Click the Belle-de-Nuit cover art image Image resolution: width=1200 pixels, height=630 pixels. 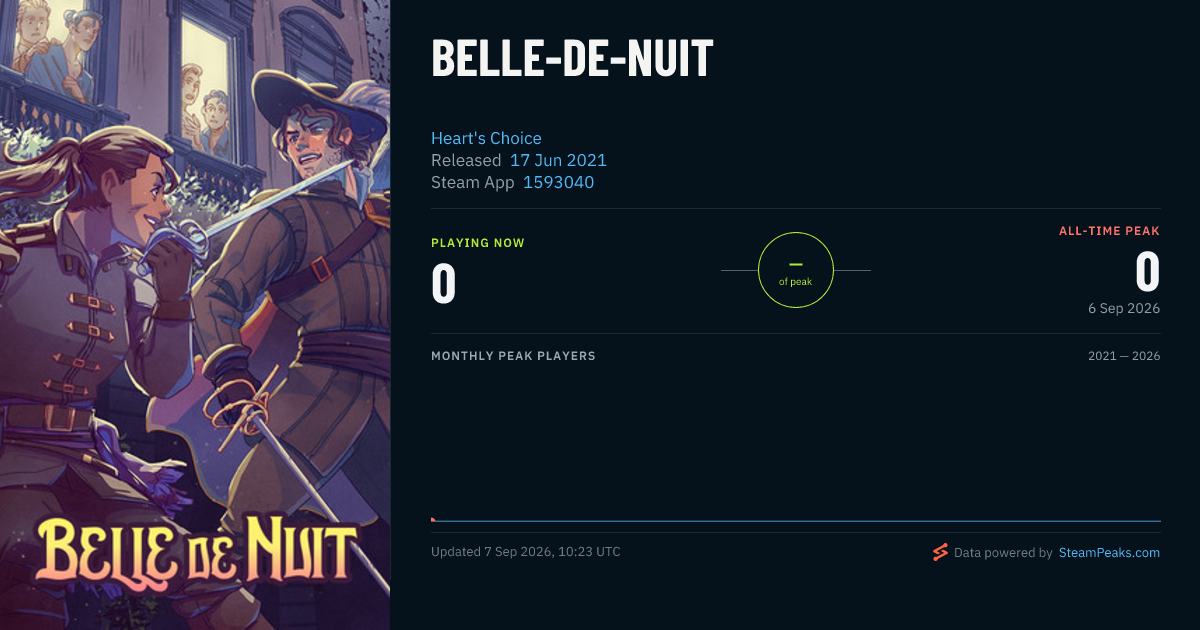coord(195,315)
